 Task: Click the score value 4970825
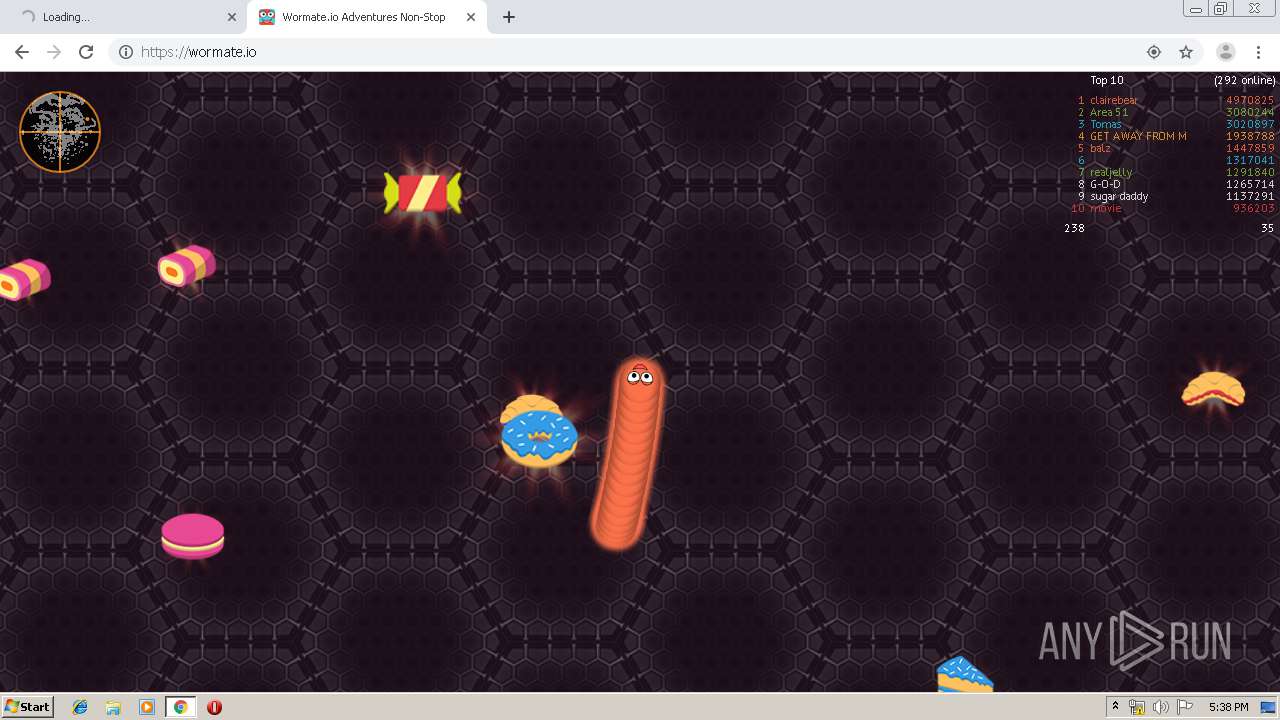(x=1250, y=100)
